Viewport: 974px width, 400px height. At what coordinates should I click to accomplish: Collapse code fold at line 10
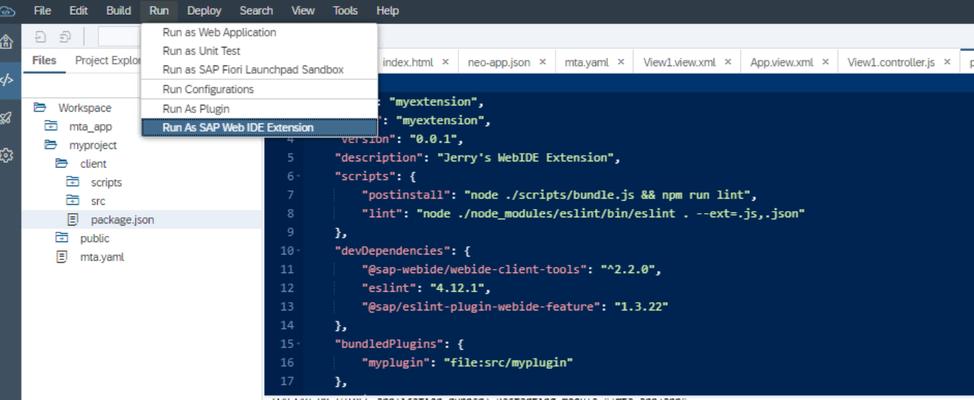299,252
